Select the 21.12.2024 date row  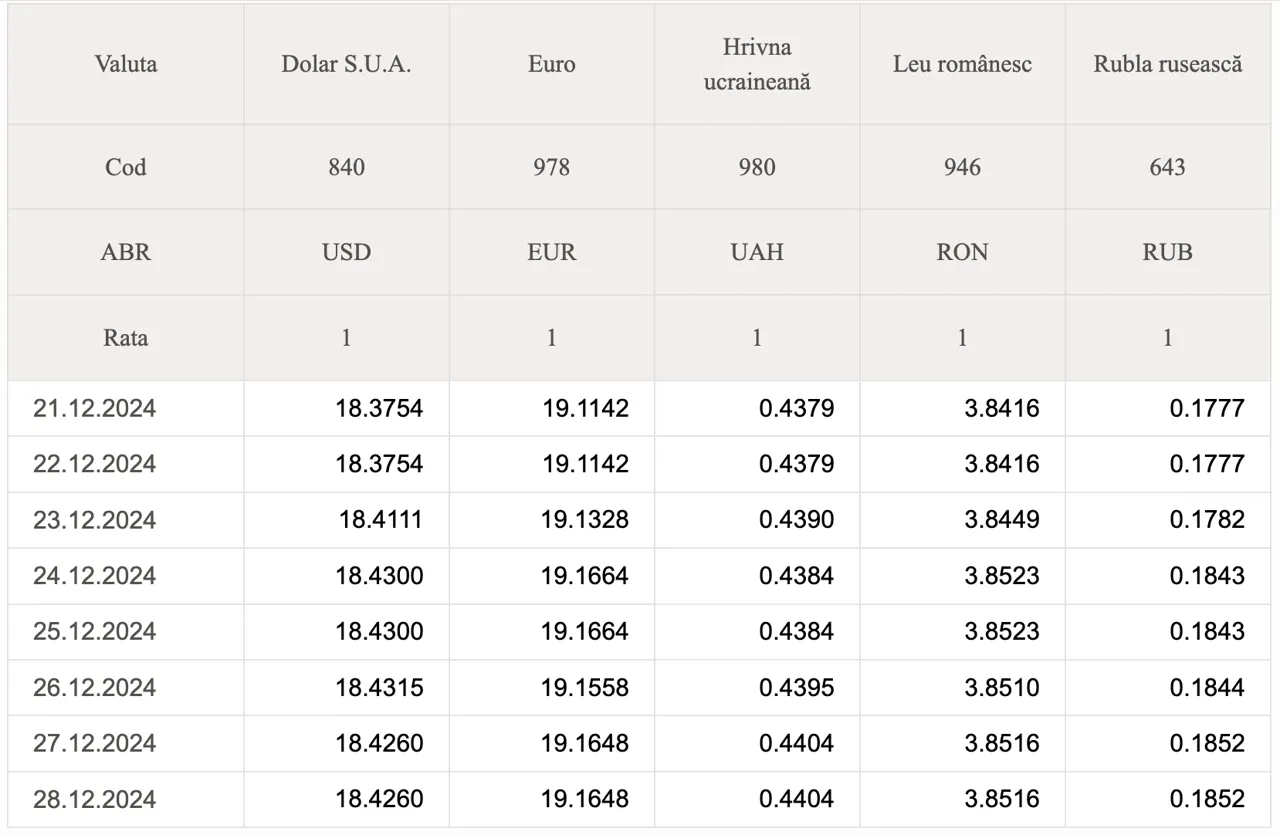pyautogui.click(x=639, y=408)
